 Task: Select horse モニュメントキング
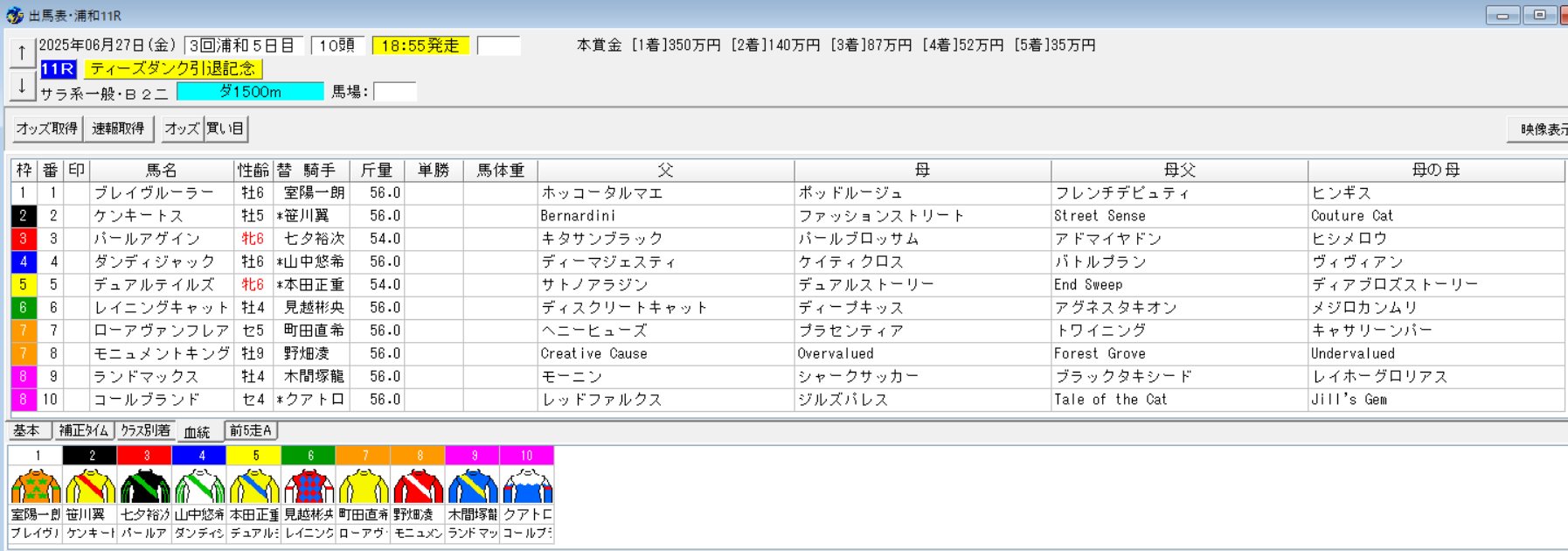[162, 353]
